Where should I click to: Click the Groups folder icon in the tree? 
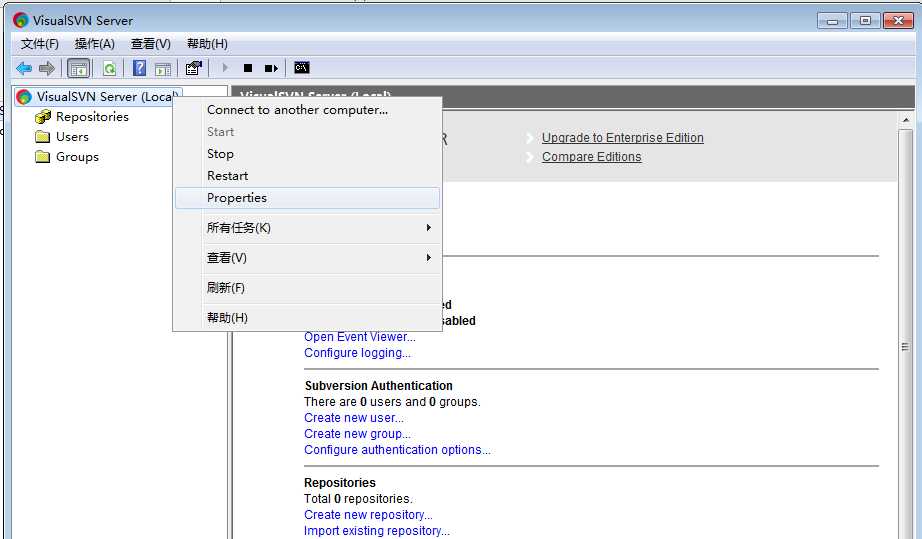tap(42, 156)
